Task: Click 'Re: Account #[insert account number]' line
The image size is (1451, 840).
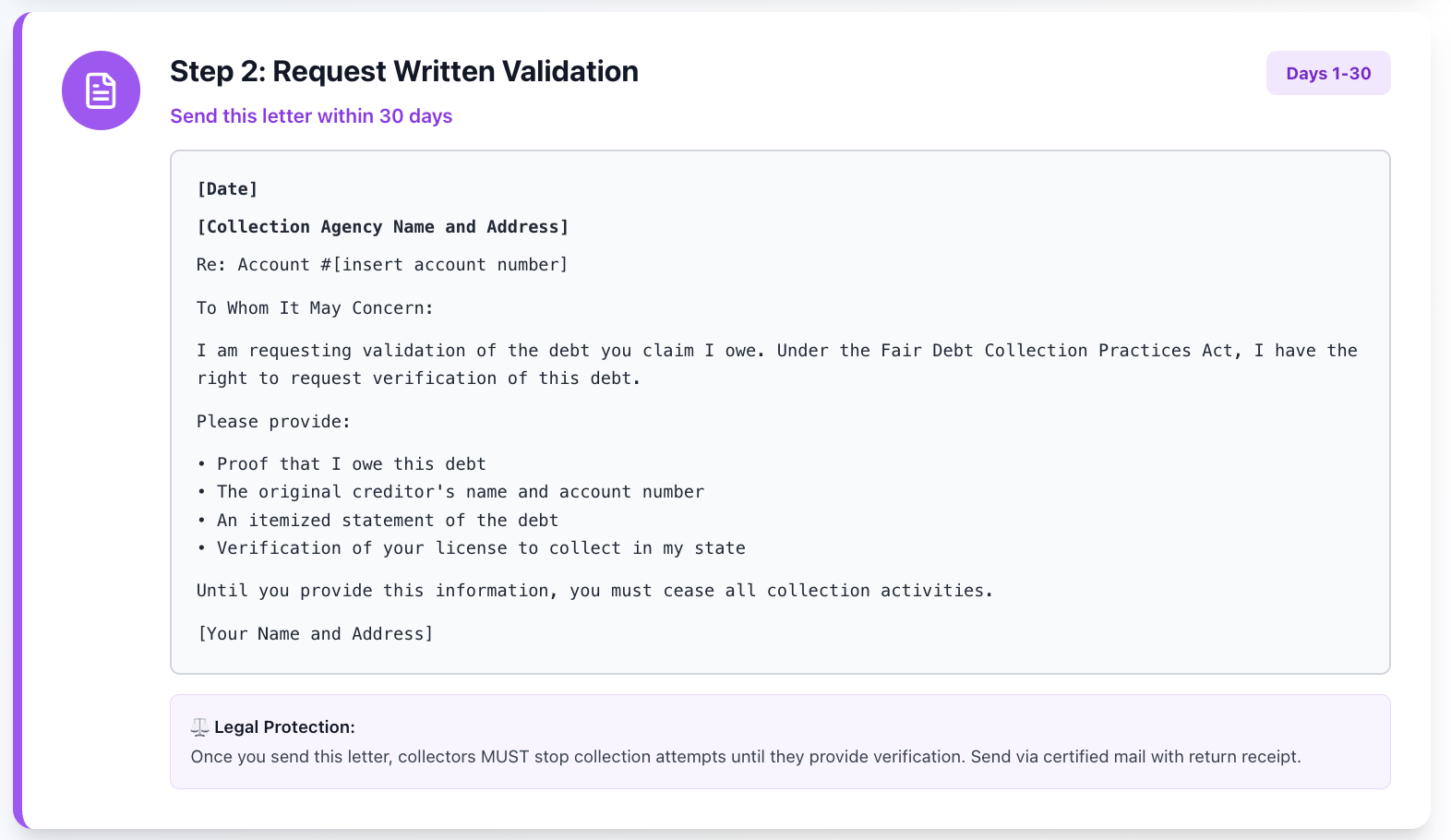Action: point(382,265)
